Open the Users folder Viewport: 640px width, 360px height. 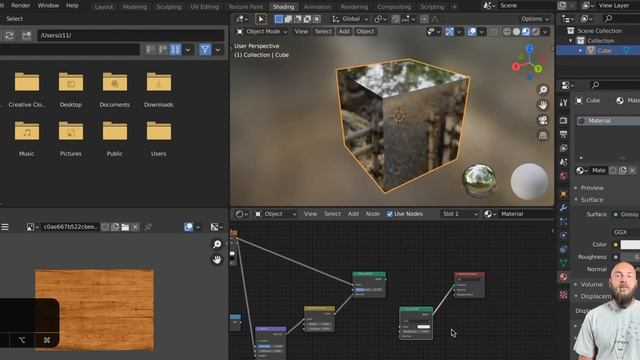[159, 139]
